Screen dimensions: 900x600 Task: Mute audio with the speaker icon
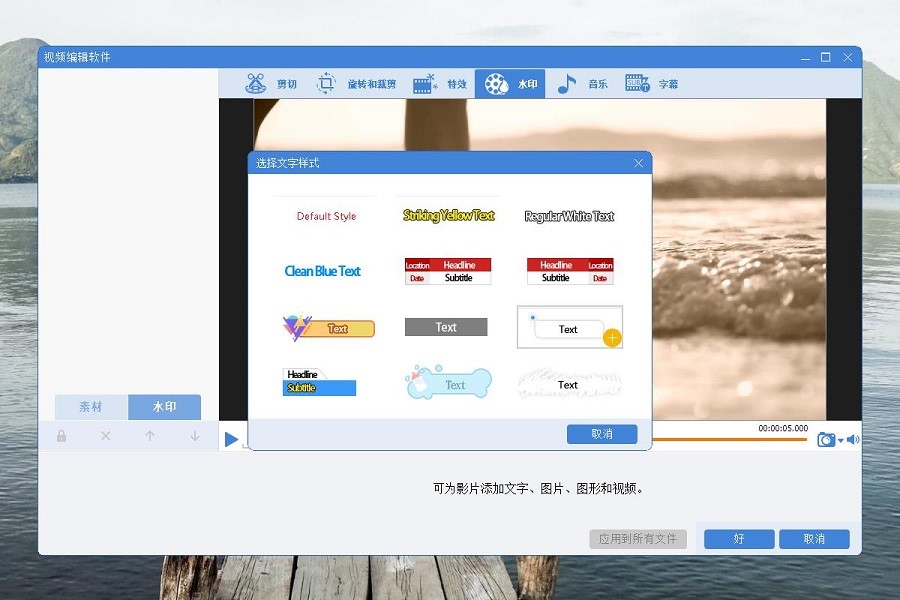click(853, 440)
